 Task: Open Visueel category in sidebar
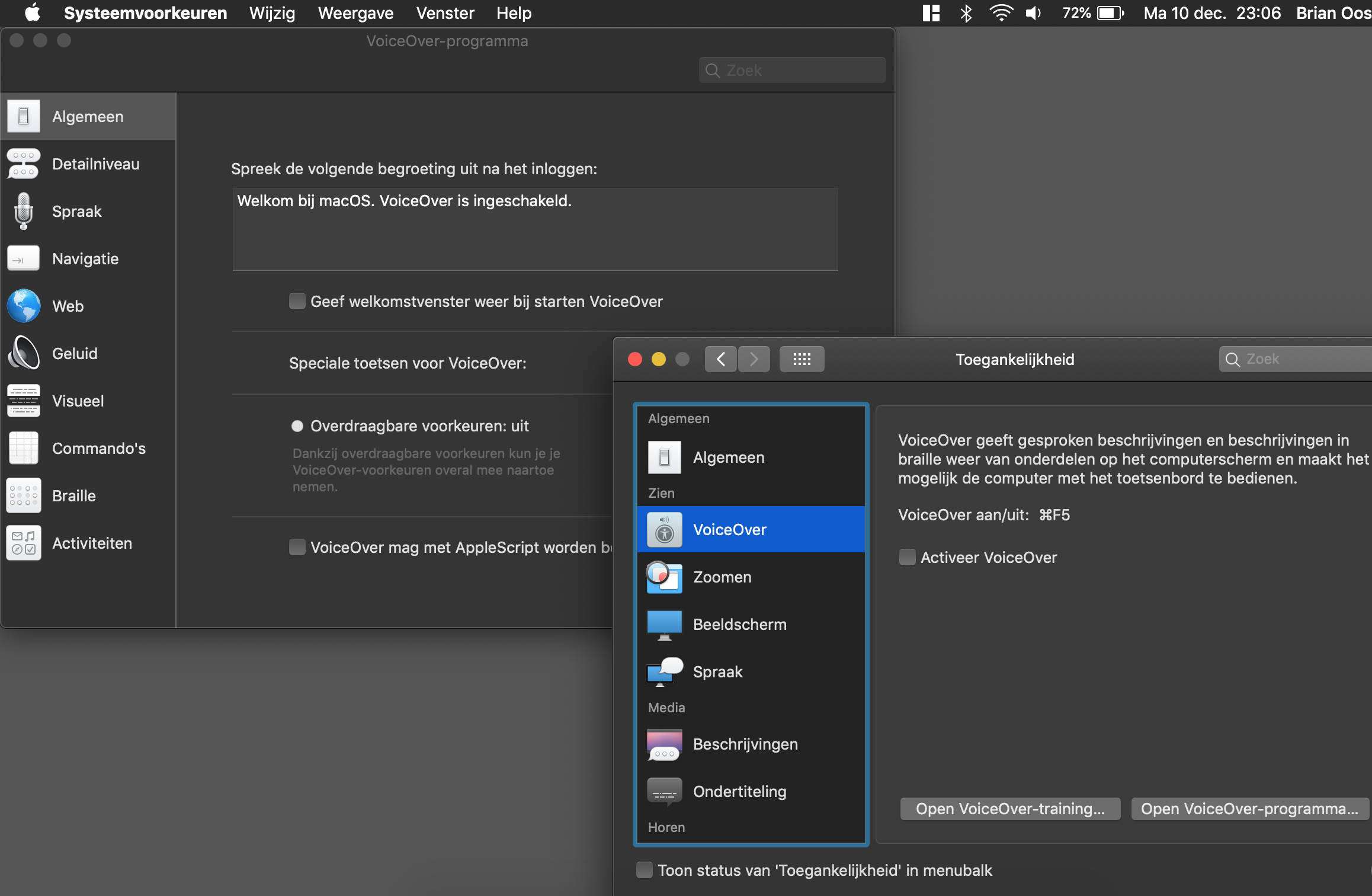point(88,401)
